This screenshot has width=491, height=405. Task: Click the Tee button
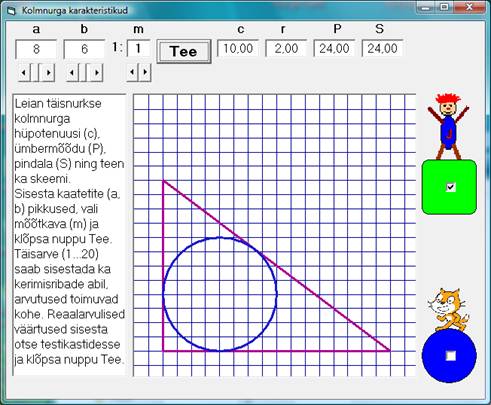click(x=184, y=51)
